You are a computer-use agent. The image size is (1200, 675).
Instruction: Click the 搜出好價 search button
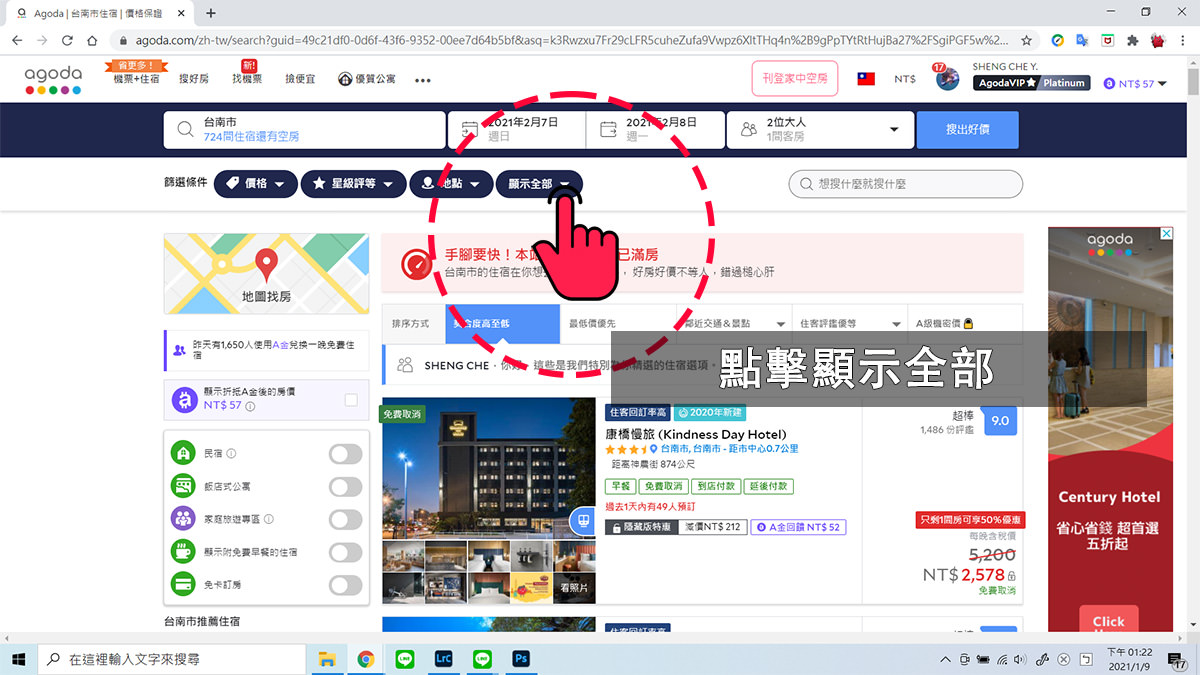pyautogui.click(x=967, y=129)
